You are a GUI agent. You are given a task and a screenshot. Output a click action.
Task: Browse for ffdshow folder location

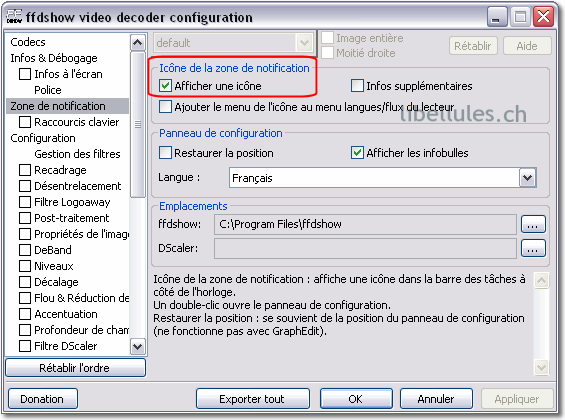coord(533,224)
